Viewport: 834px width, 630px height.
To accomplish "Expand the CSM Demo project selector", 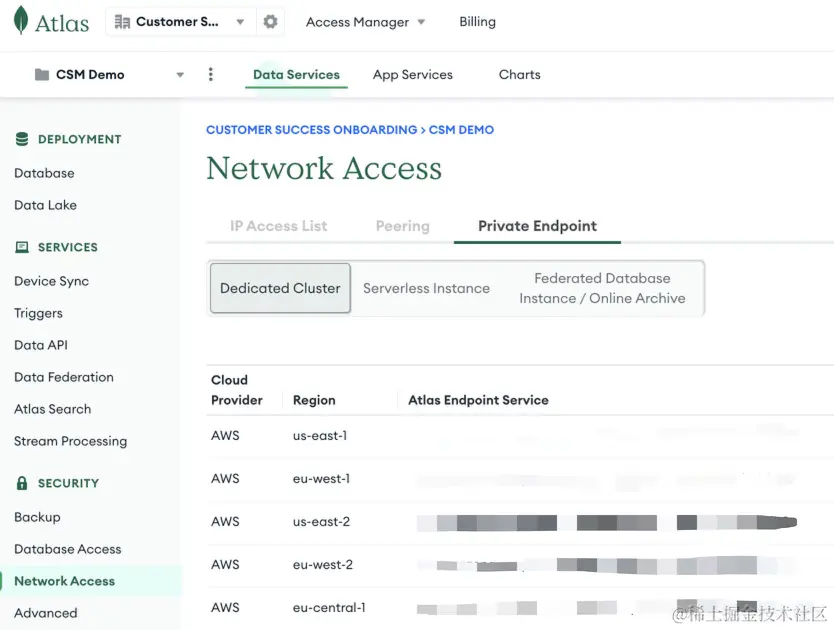I will (x=180, y=75).
